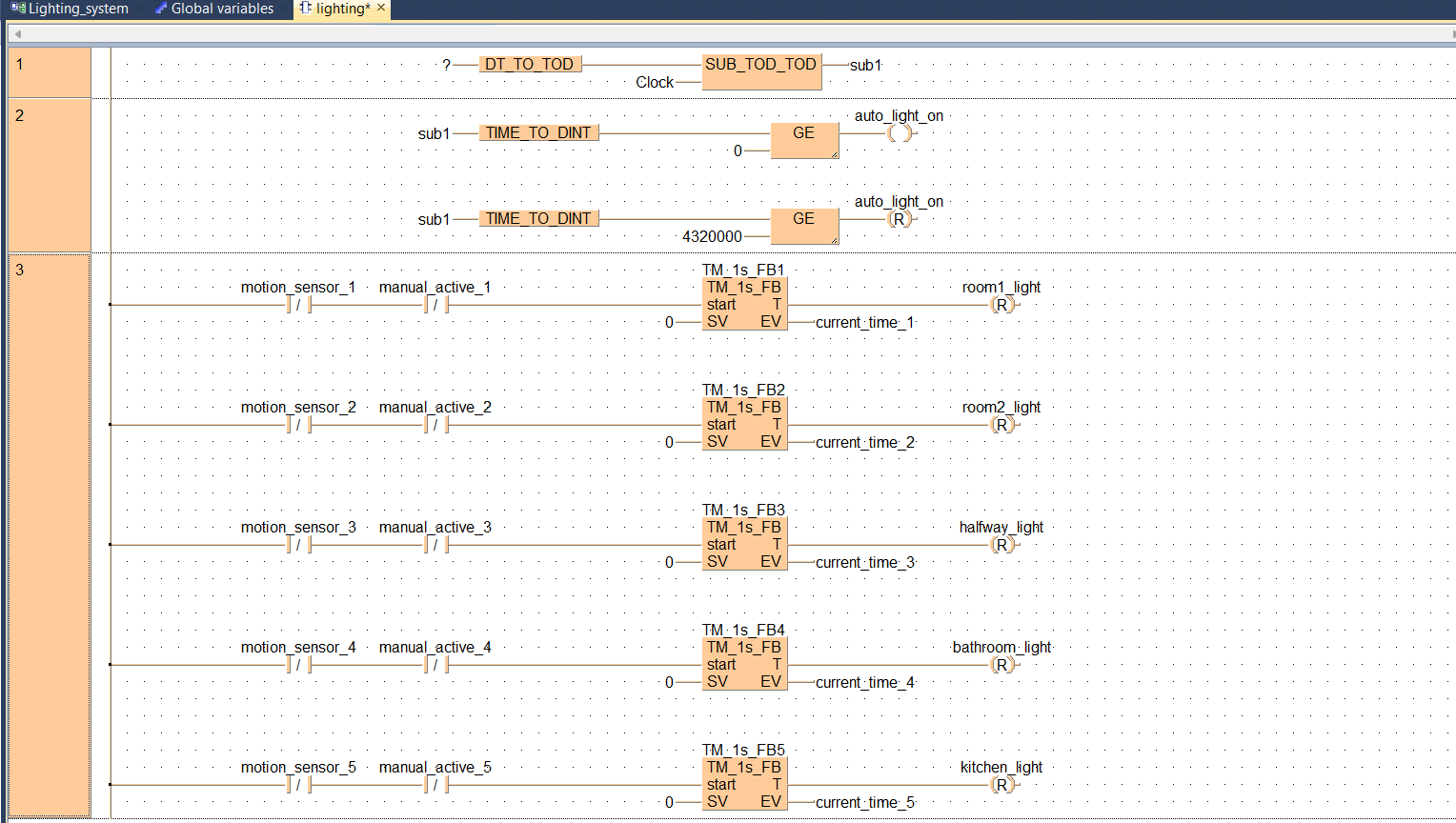Click the halfway_light variable label
The image size is (1456, 823).
click(1001, 528)
